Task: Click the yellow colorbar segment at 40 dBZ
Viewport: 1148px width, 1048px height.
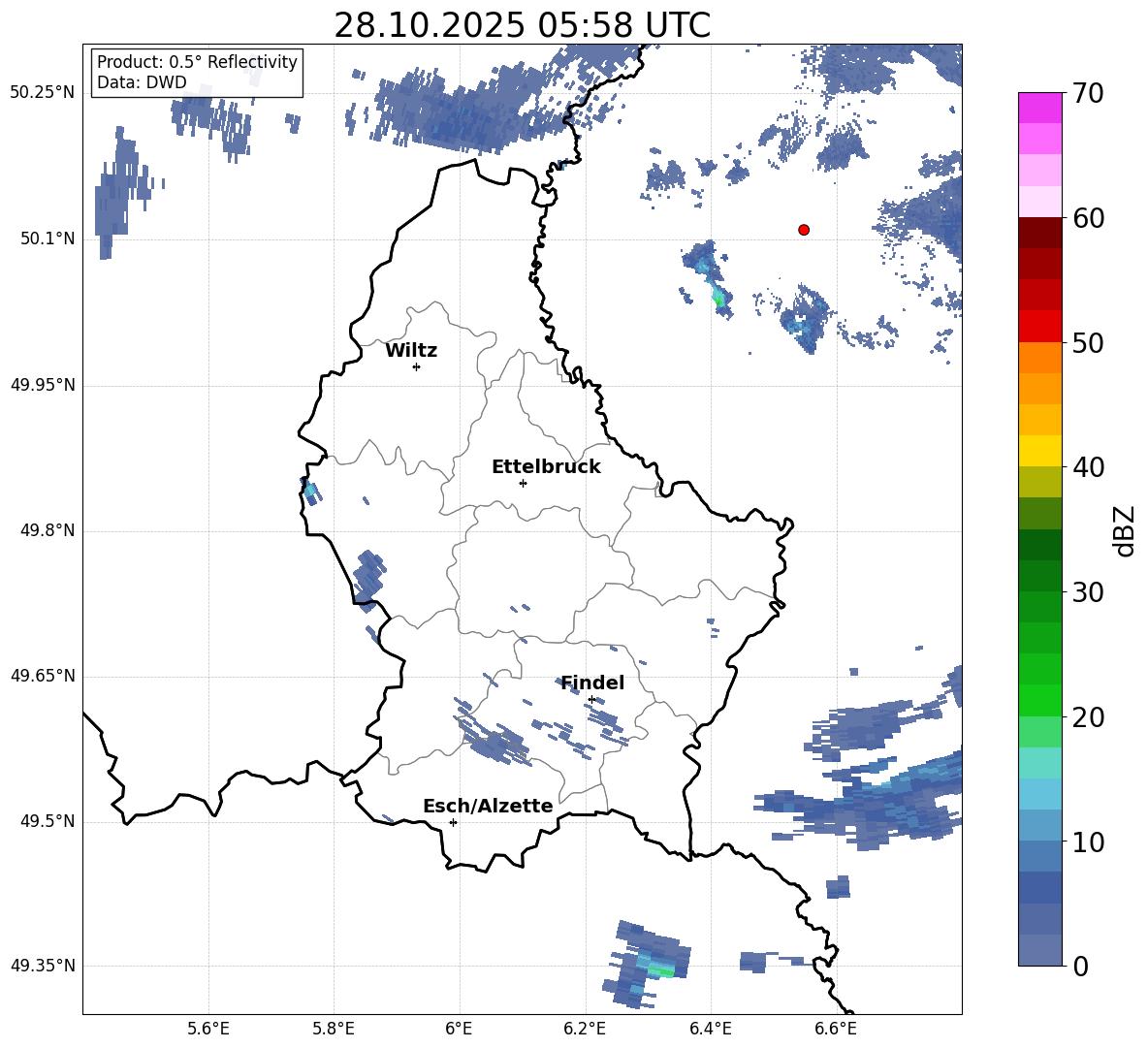Action: 1039,451
